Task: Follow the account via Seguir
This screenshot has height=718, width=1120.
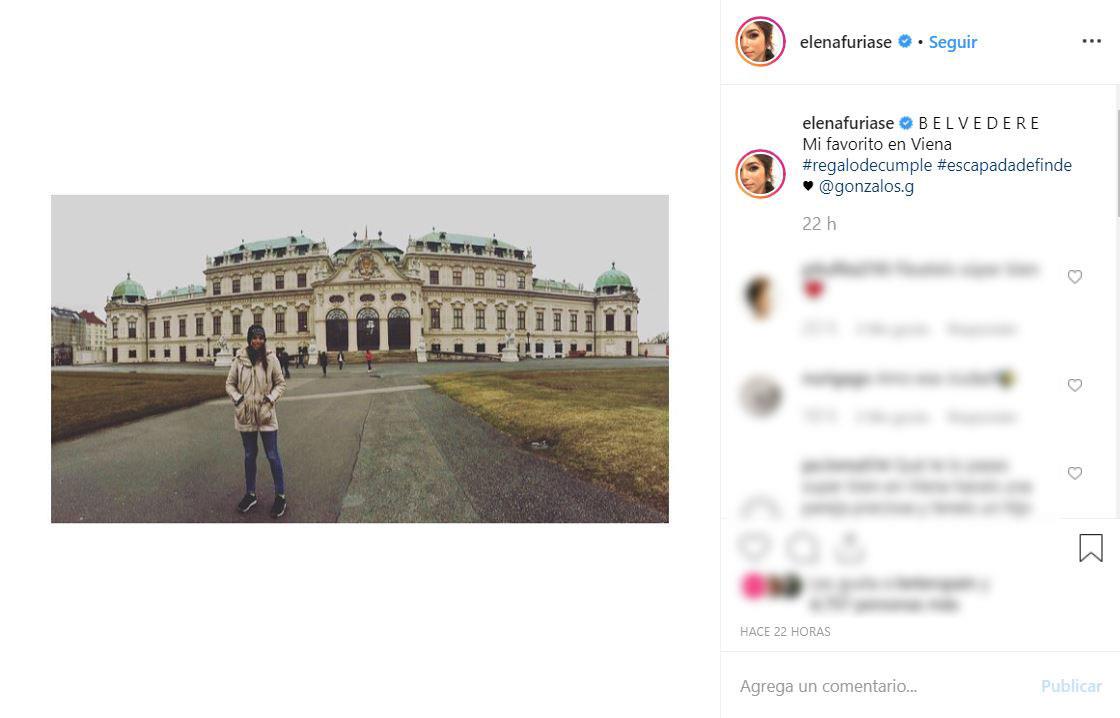Action: coord(952,42)
